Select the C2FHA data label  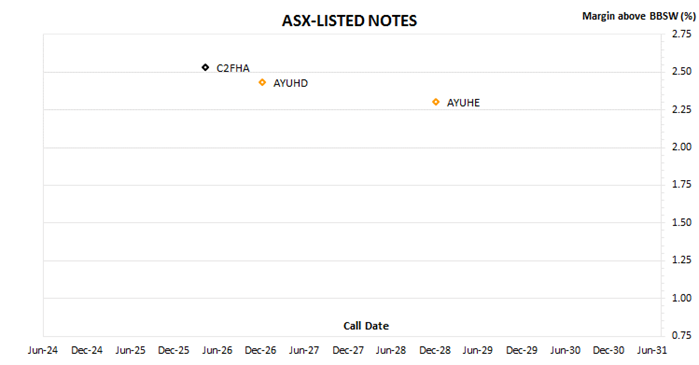click(233, 68)
